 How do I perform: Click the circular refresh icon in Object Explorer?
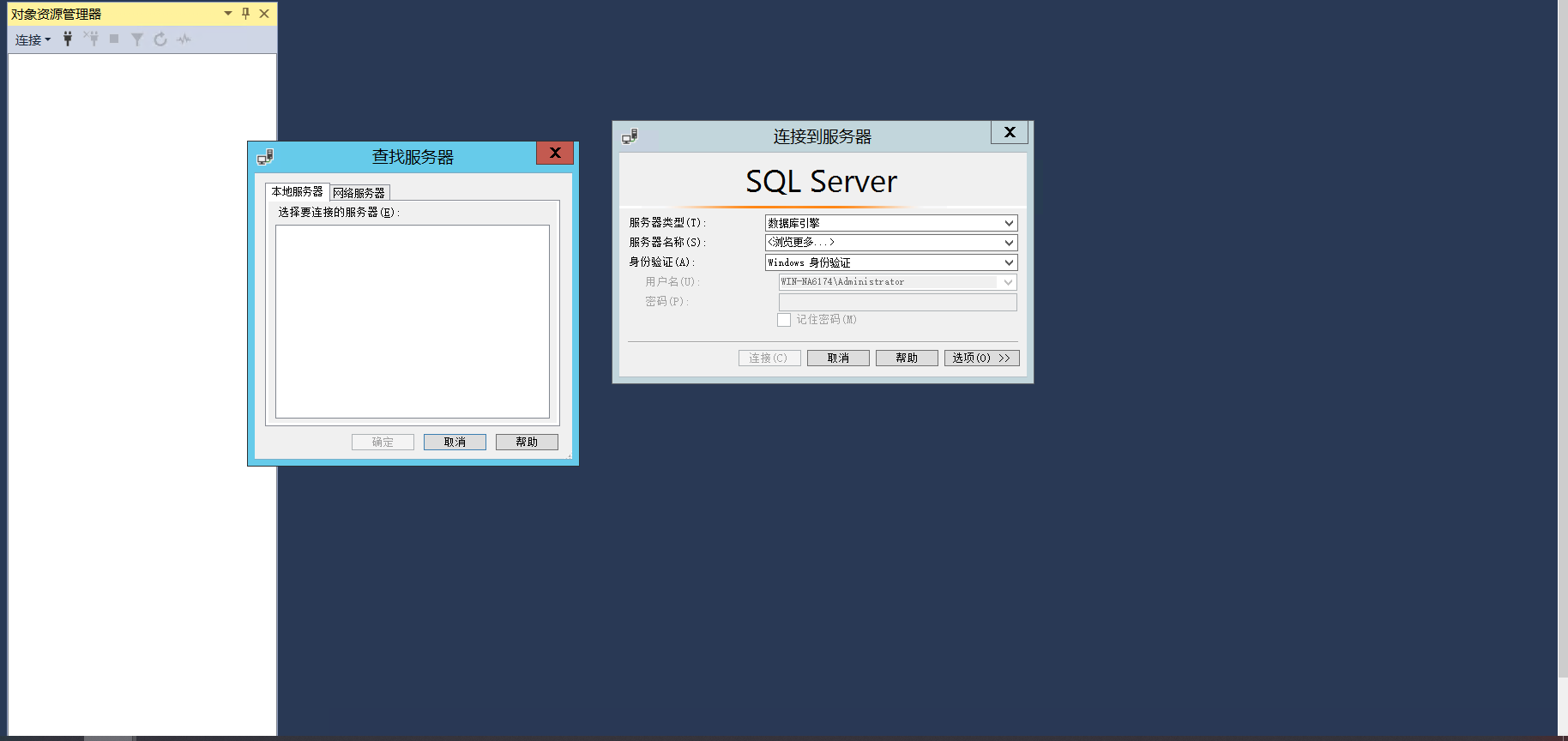point(160,39)
